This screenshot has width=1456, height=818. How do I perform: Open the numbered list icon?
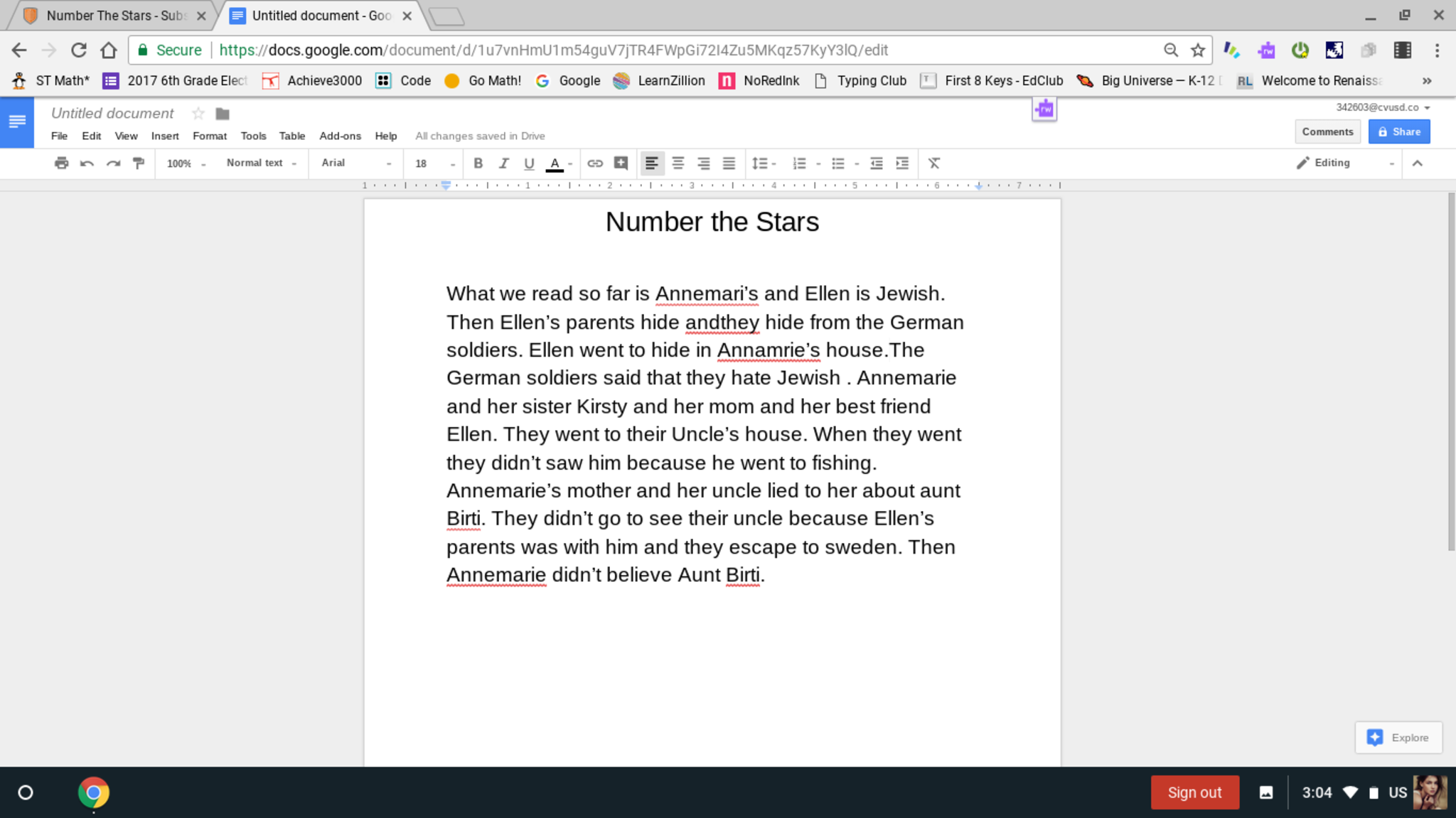pos(800,163)
